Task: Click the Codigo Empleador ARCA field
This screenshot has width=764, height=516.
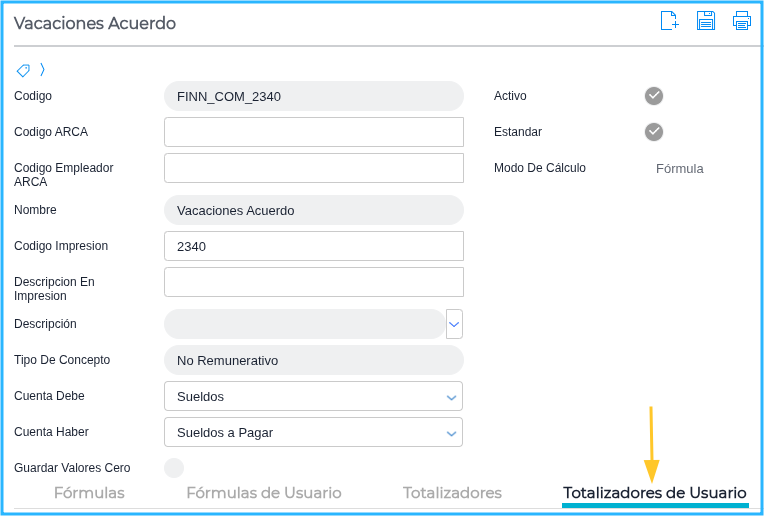Action: [314, 168]
